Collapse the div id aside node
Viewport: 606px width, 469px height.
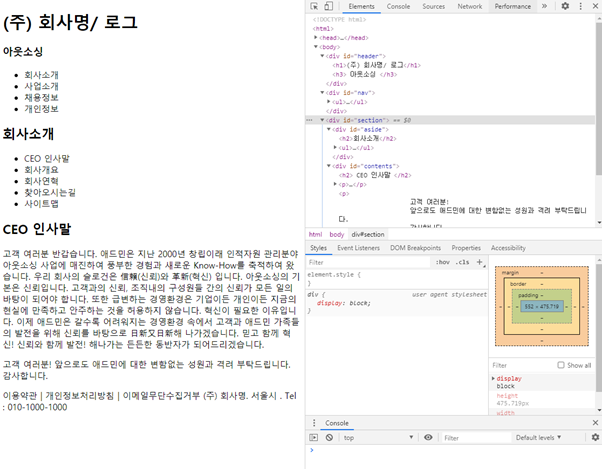pos(329,129)
